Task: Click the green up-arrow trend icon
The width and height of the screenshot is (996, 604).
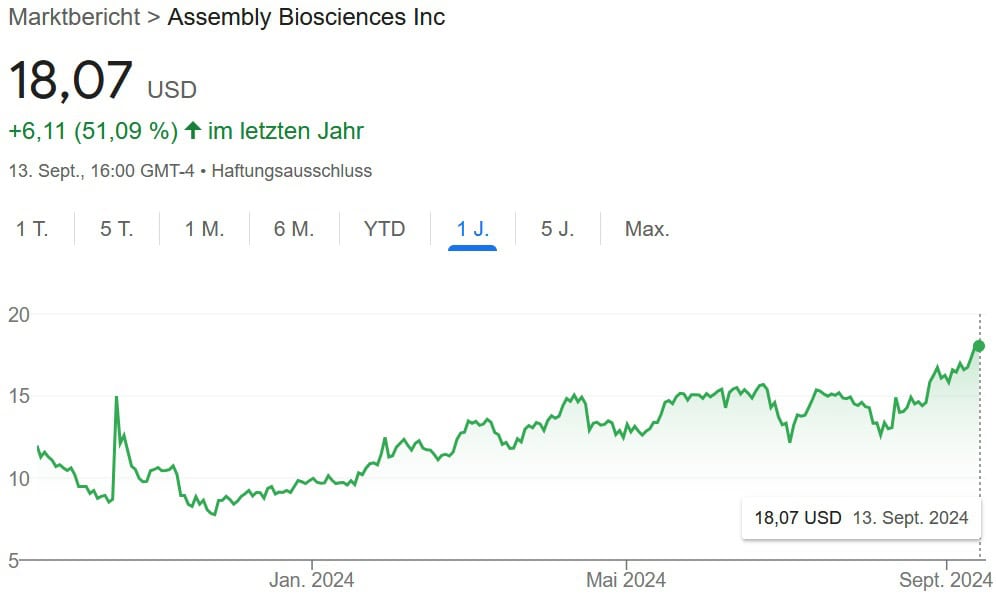Action: tap(193, 131)
